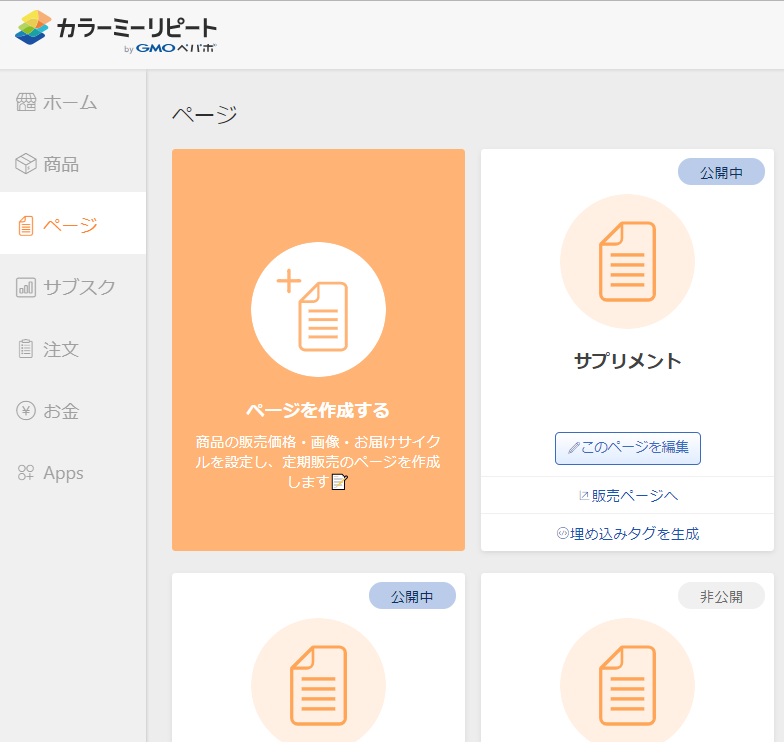The width and height of the screenshot is (784, 742).
Task: Open the 商品 menu item
Action: 73,164
